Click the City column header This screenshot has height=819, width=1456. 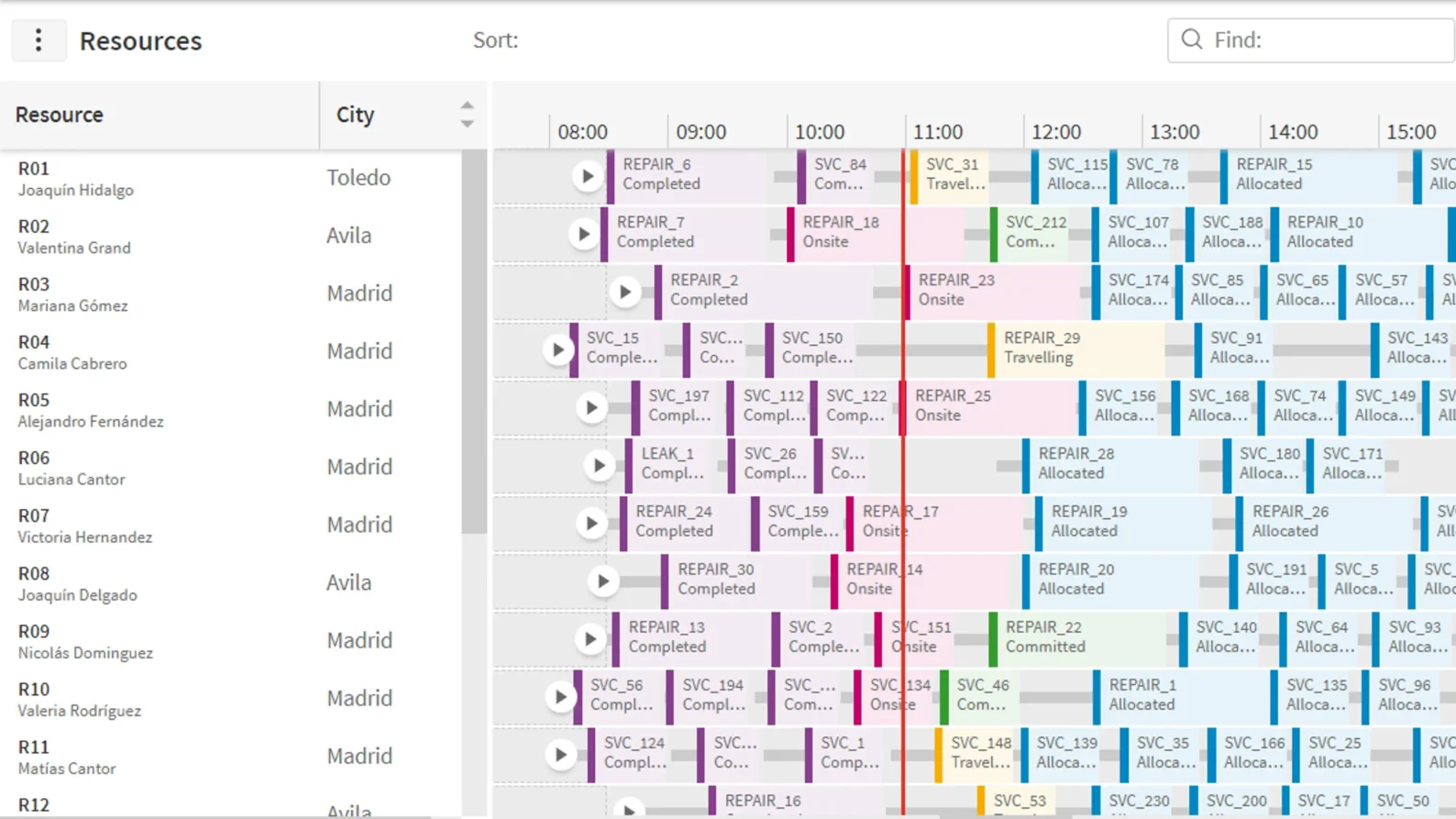(x=356, y=115)
